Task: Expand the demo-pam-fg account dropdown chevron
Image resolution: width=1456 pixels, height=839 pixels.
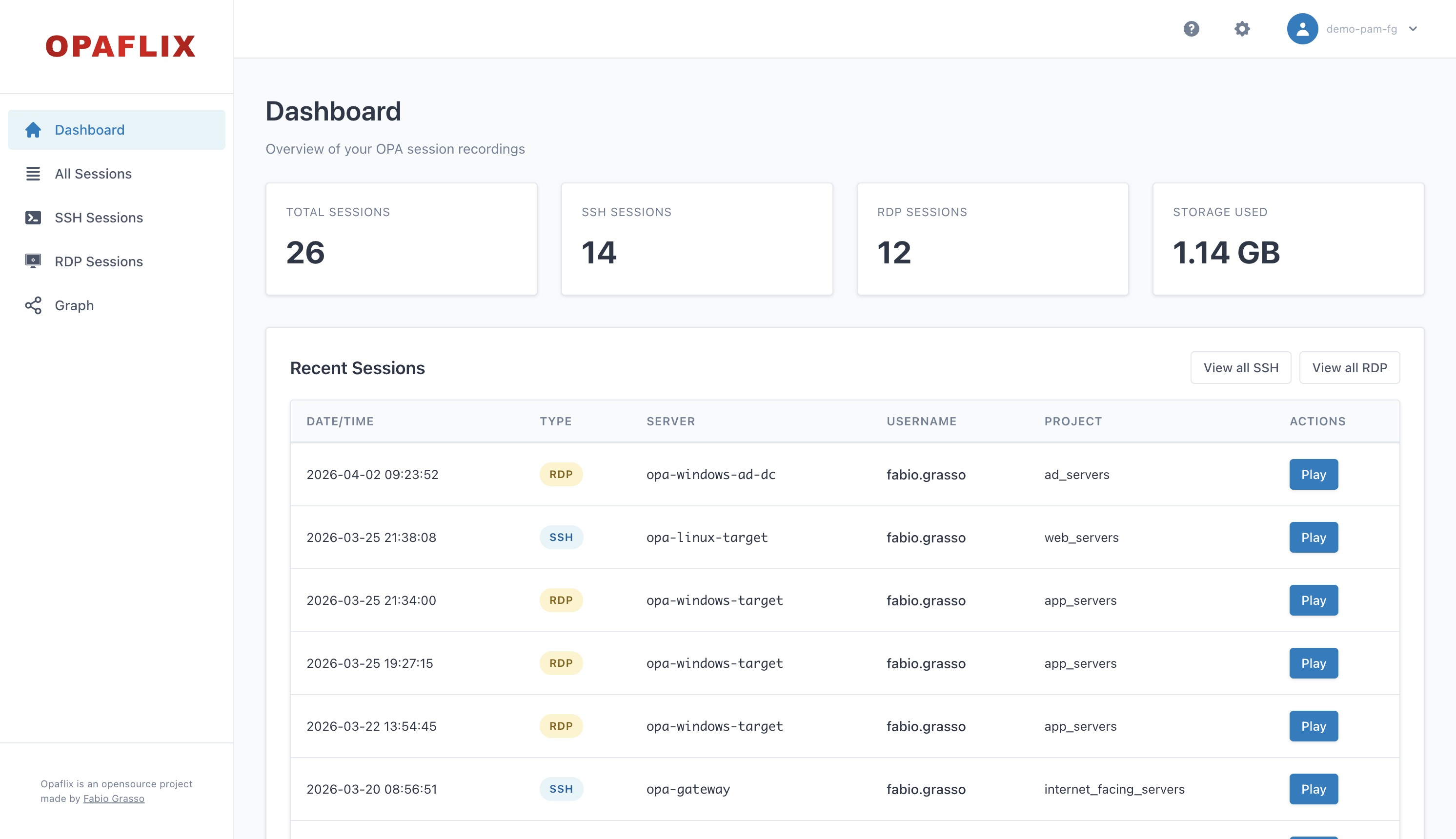Action: pyautogui.click(x=1413, y=29)
